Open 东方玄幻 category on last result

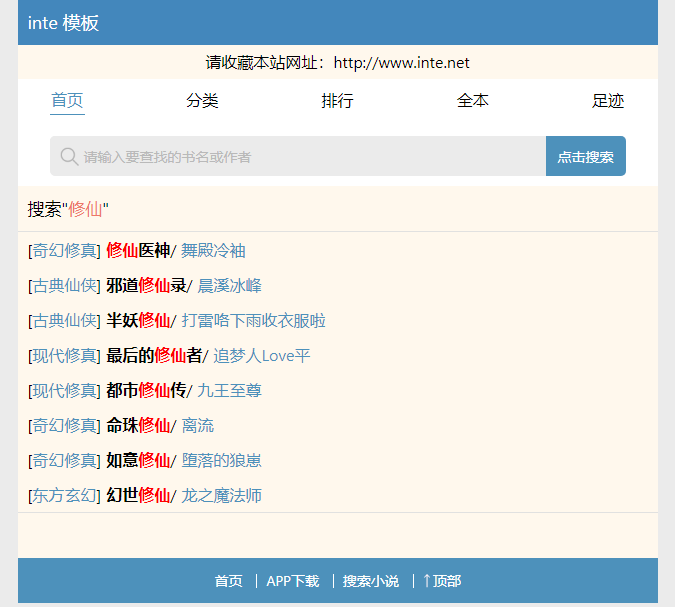coord(65,496)
